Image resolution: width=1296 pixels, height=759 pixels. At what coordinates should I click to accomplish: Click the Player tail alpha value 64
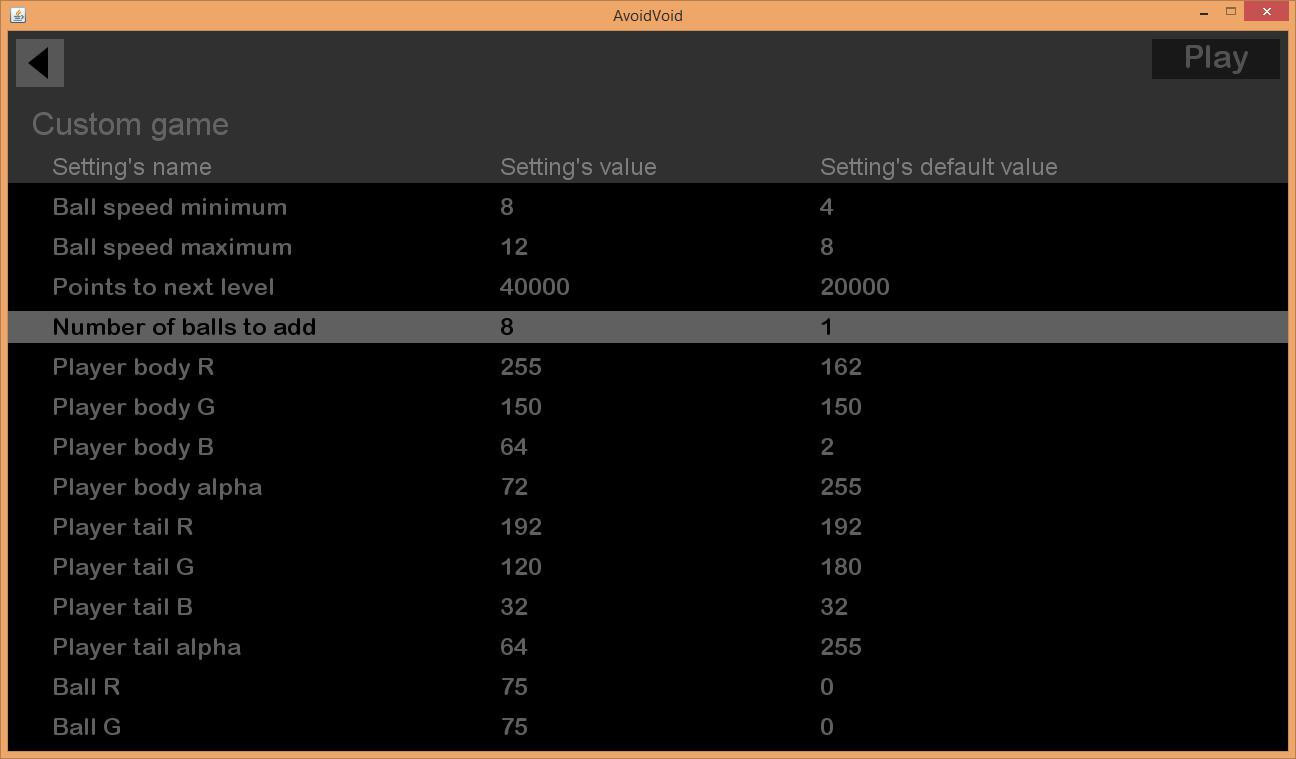(514, 647)
